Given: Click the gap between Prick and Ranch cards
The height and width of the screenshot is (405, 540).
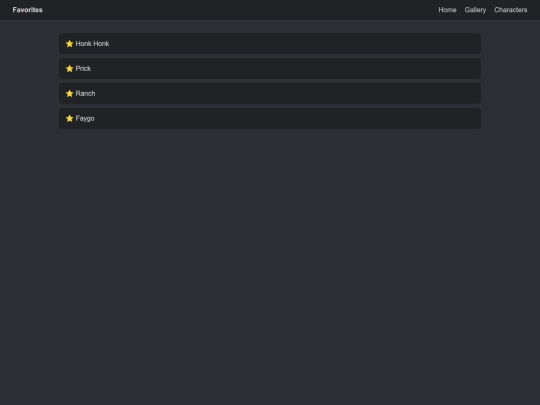Looking at the screenshot, I should click(270, 81).
